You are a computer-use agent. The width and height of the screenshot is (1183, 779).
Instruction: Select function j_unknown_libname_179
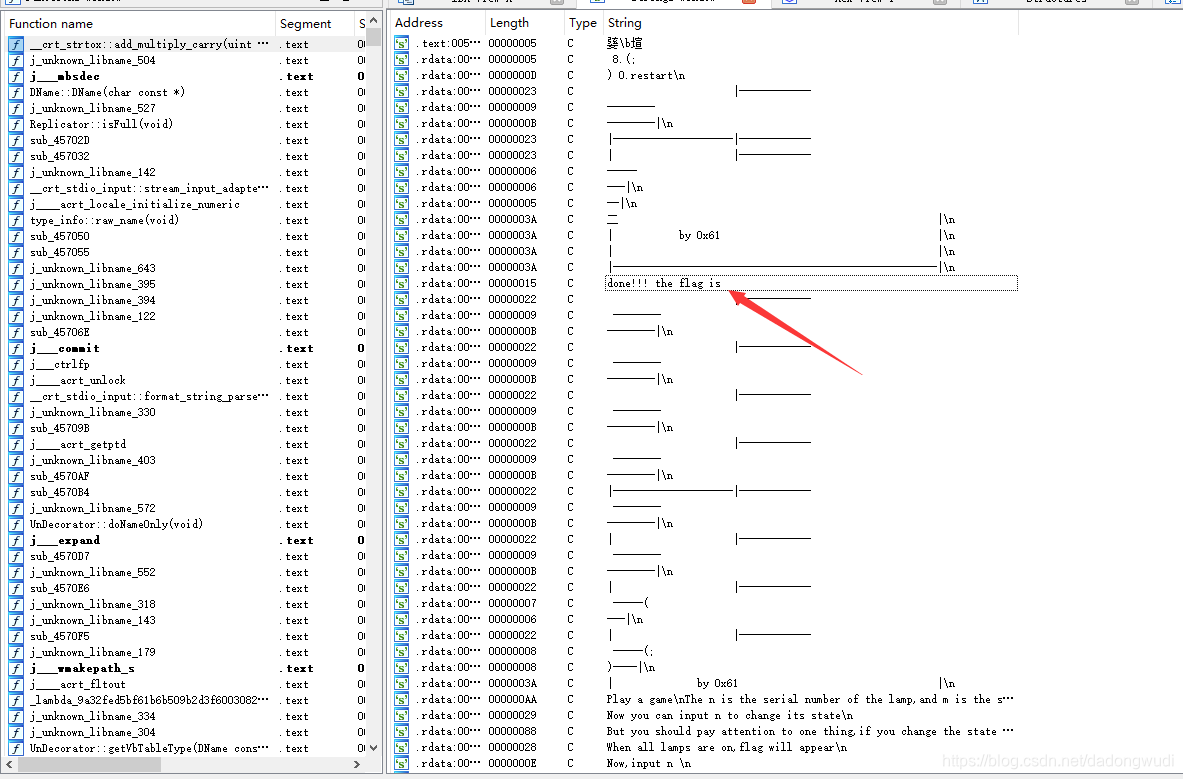(93, 652)
